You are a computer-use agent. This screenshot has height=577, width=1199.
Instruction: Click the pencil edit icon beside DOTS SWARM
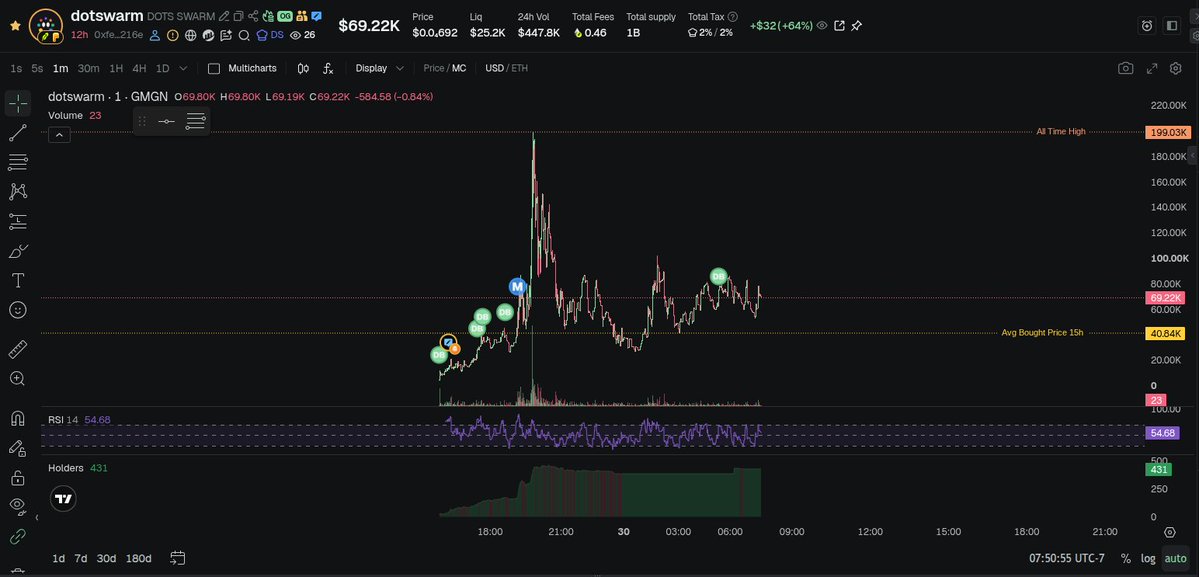[x=224, y=15]
